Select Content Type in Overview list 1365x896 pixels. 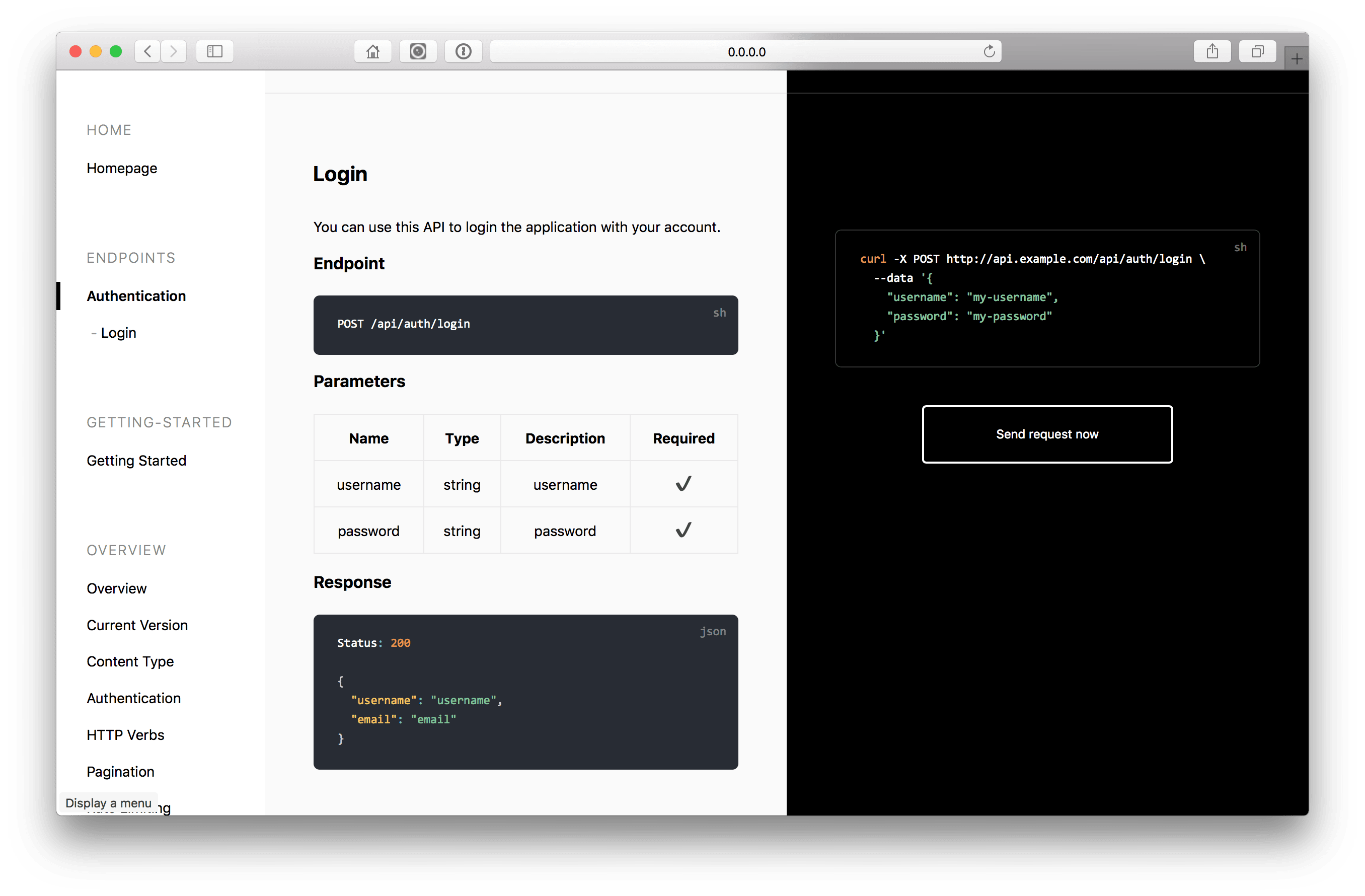pos(130,661)
